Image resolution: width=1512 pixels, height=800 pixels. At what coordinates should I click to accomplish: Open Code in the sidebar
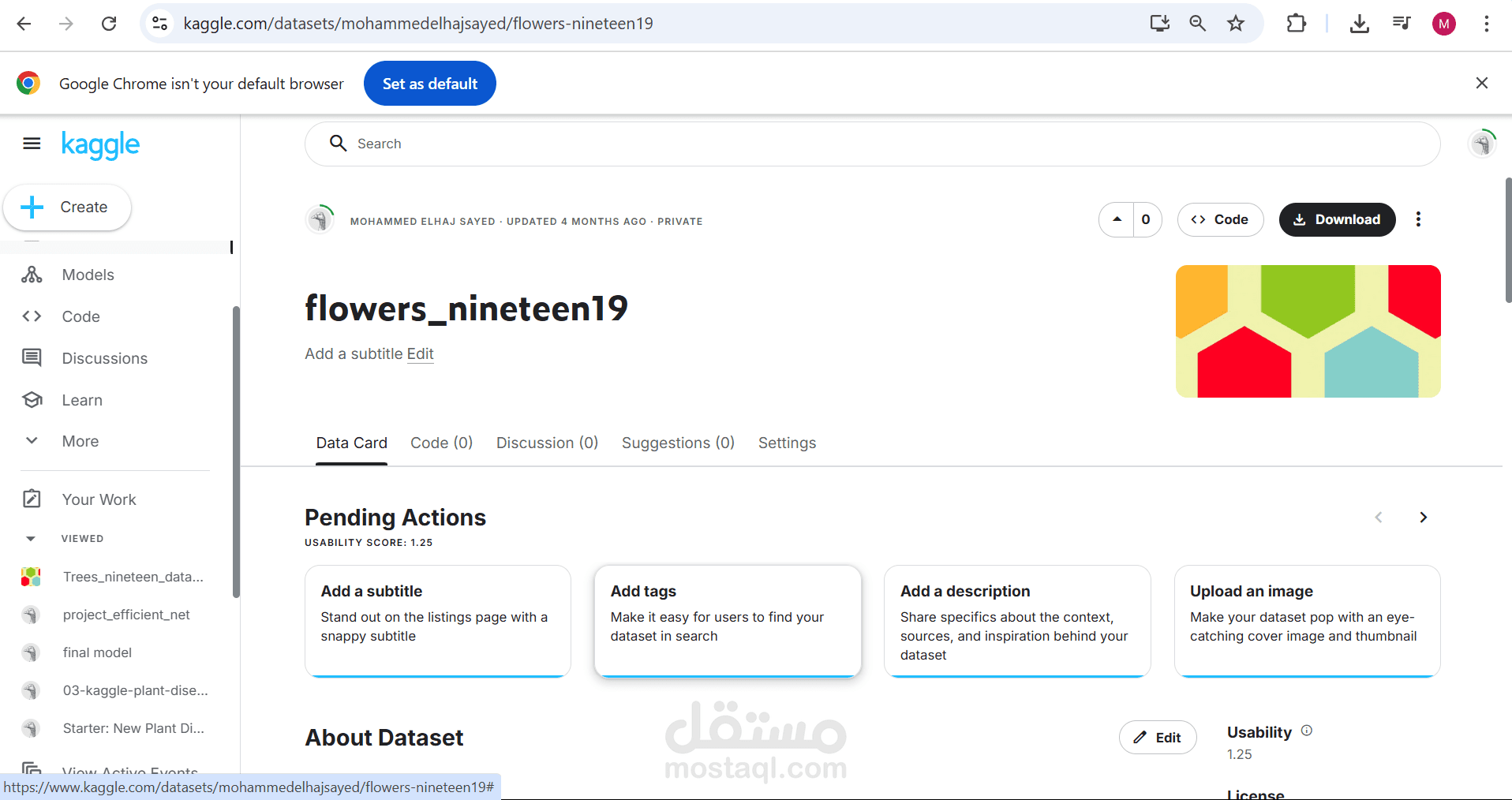(81, 316)
